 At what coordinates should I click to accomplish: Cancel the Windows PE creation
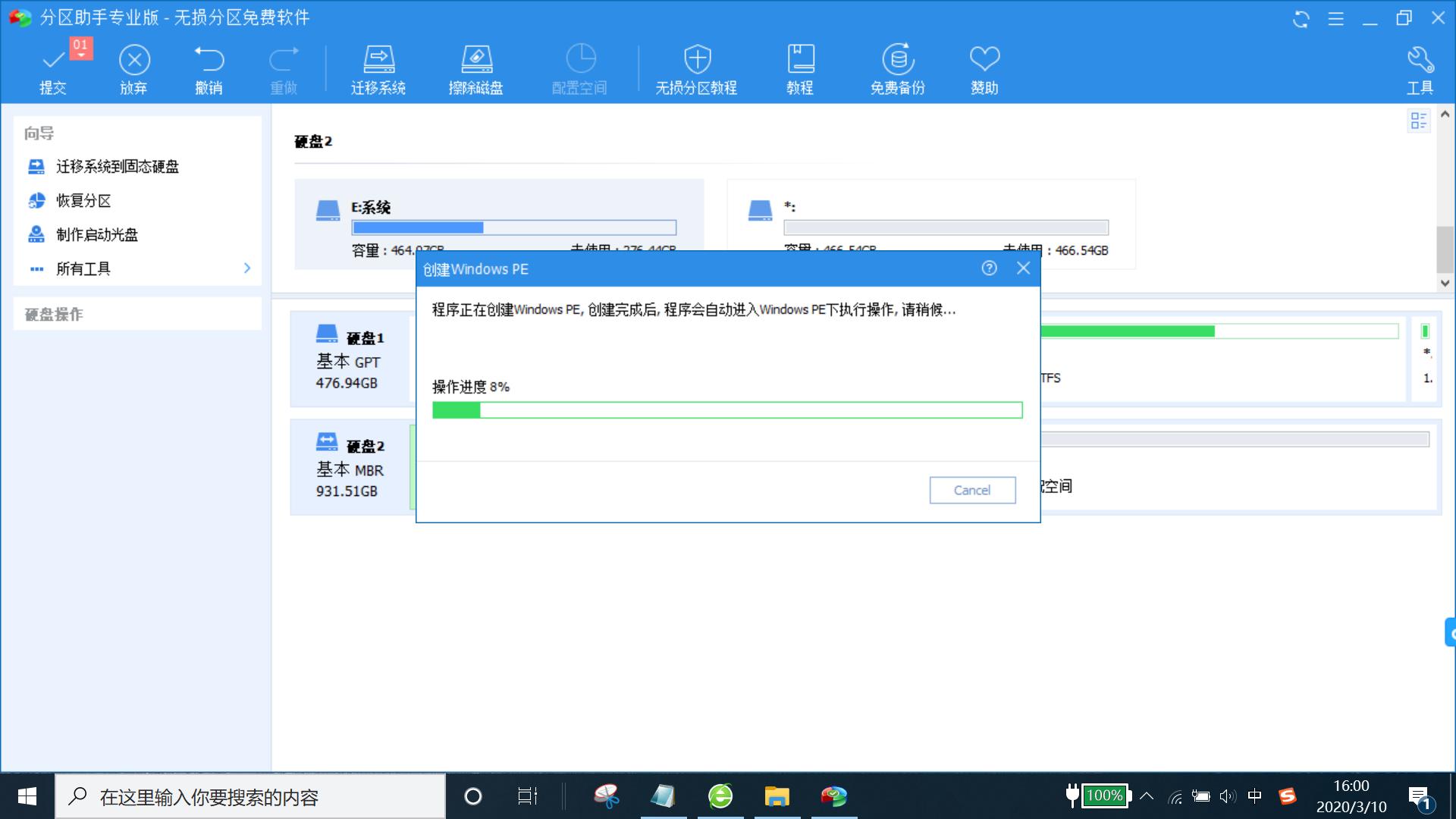(x=971, y=490)
